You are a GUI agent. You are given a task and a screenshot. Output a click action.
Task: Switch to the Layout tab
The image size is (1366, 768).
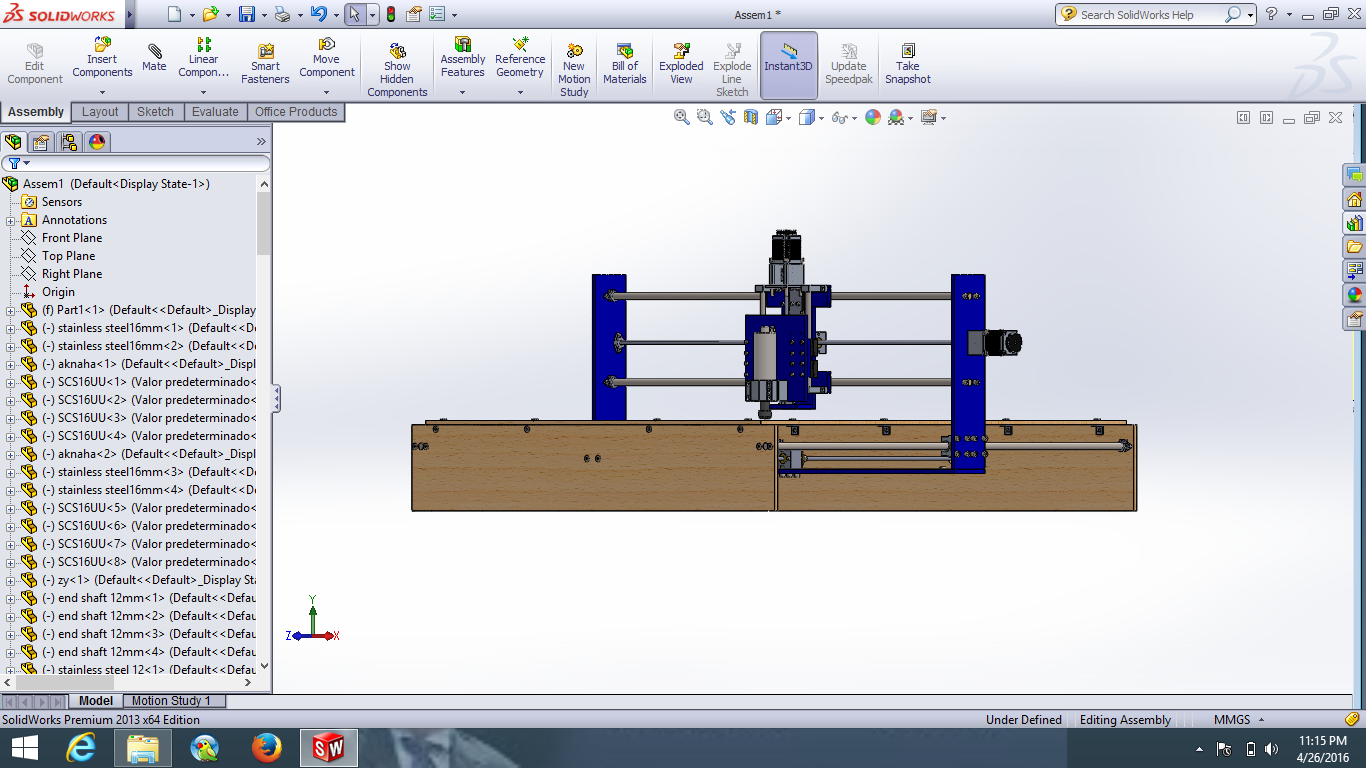(x=100, y=112)
